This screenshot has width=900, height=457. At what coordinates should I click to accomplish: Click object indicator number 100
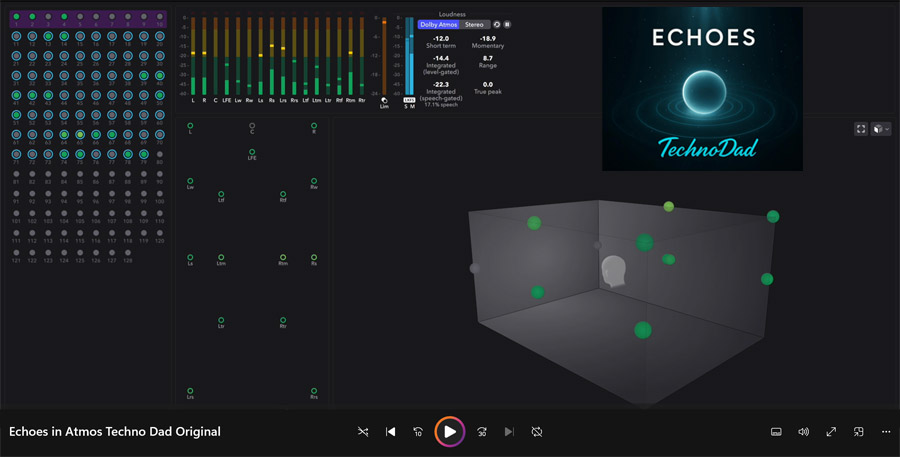click(160, 193)
